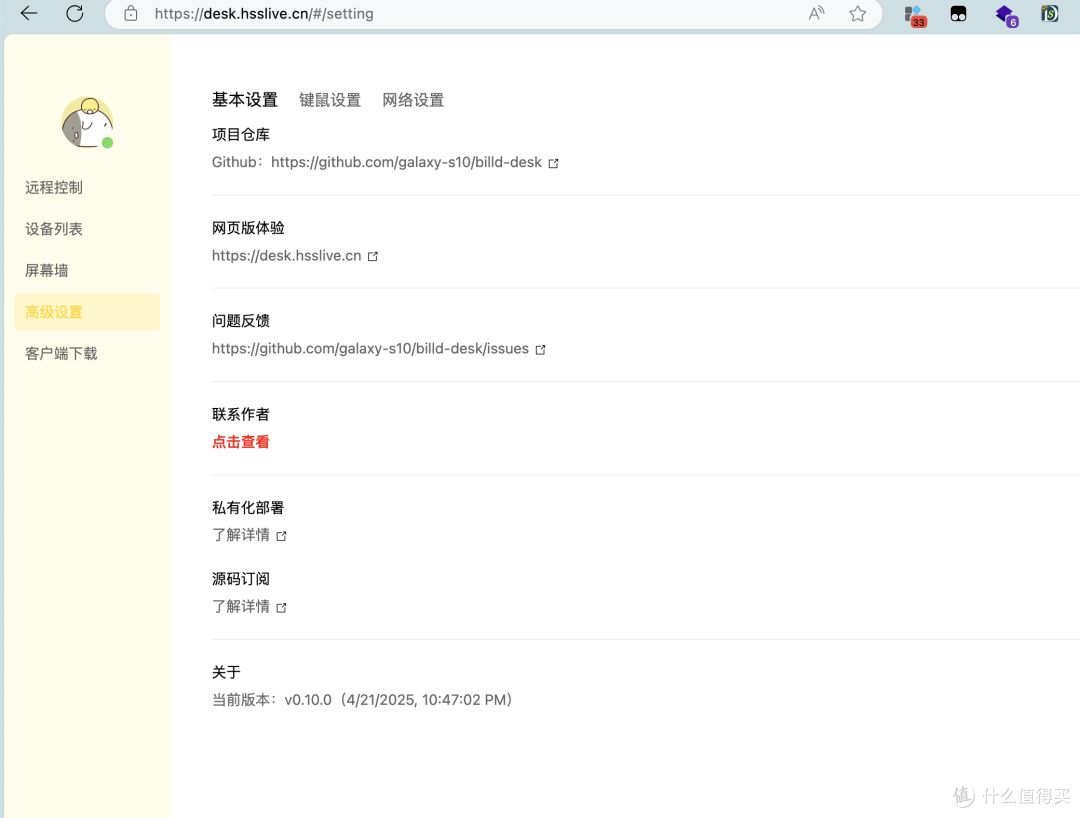Click external link icon beside desk.hsslive.cn
The image size is (1080, 818).
tap(373, 256)
